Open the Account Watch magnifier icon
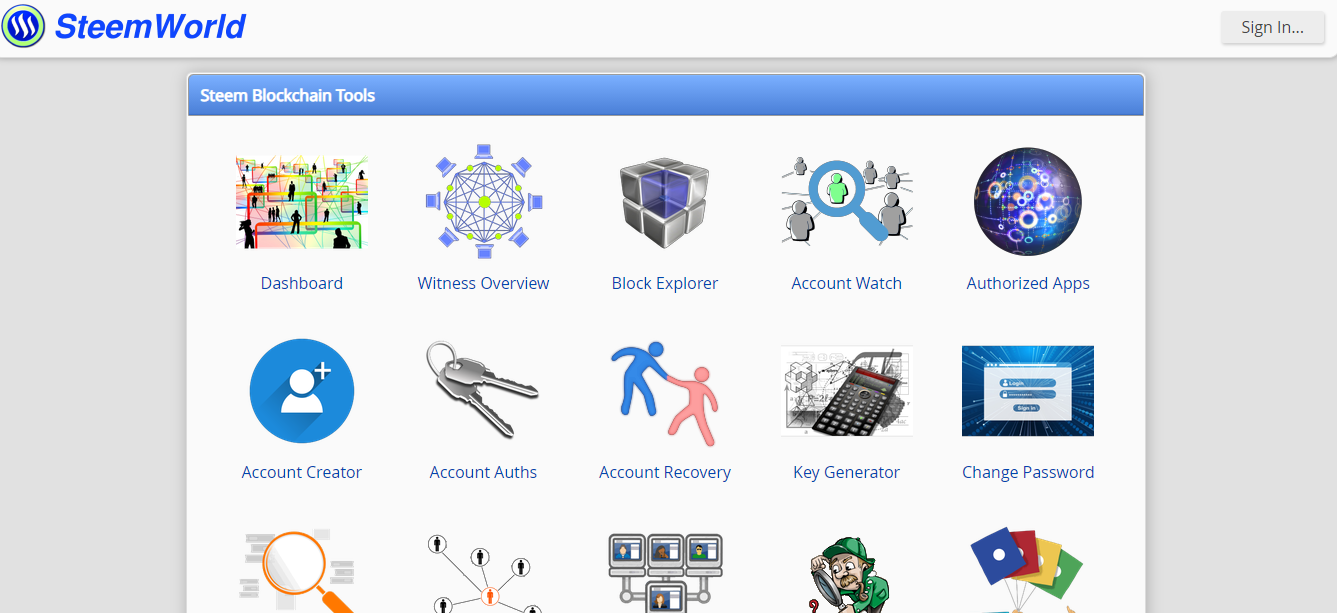Screen dimensions: 1337x613 (847, 202)
